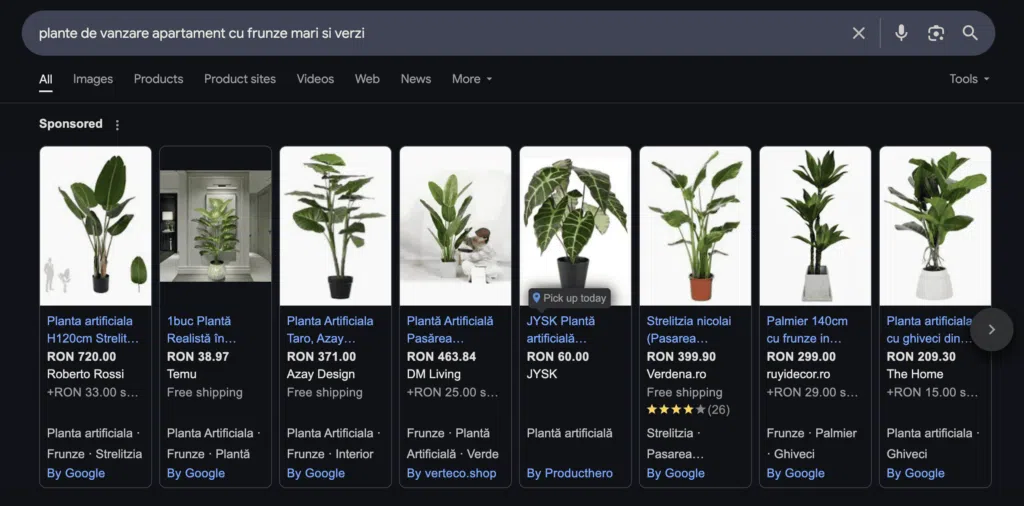
Task: Open 'Strelitzia nicolai (Pasarea…' link
Action: (689, 330)
